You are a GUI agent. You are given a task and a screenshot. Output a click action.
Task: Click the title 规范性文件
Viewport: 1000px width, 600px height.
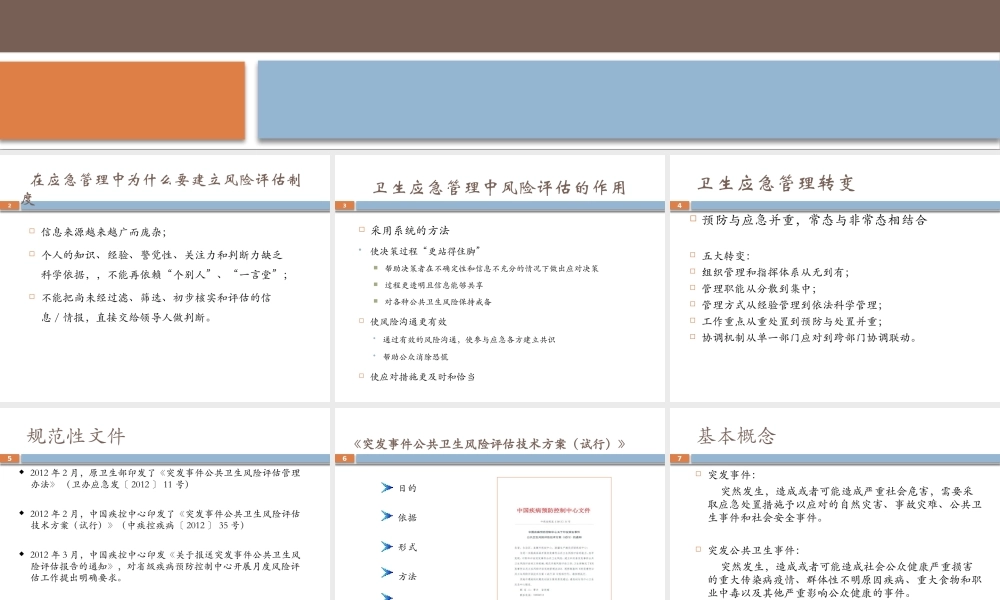click(76, 436)
